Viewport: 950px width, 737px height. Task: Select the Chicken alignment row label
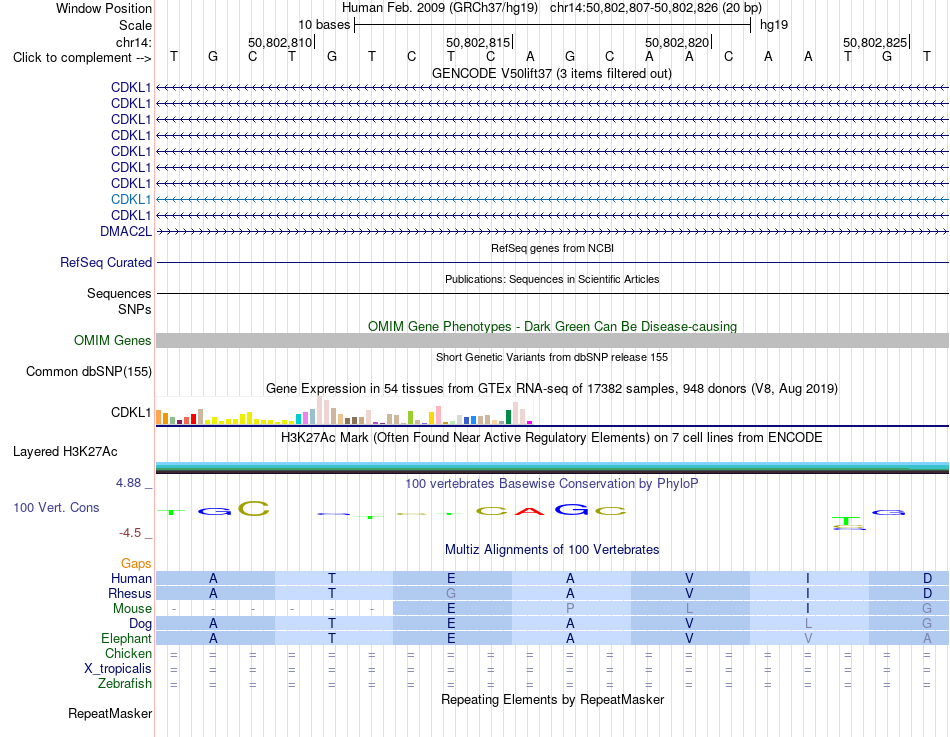tap(128, 653)
